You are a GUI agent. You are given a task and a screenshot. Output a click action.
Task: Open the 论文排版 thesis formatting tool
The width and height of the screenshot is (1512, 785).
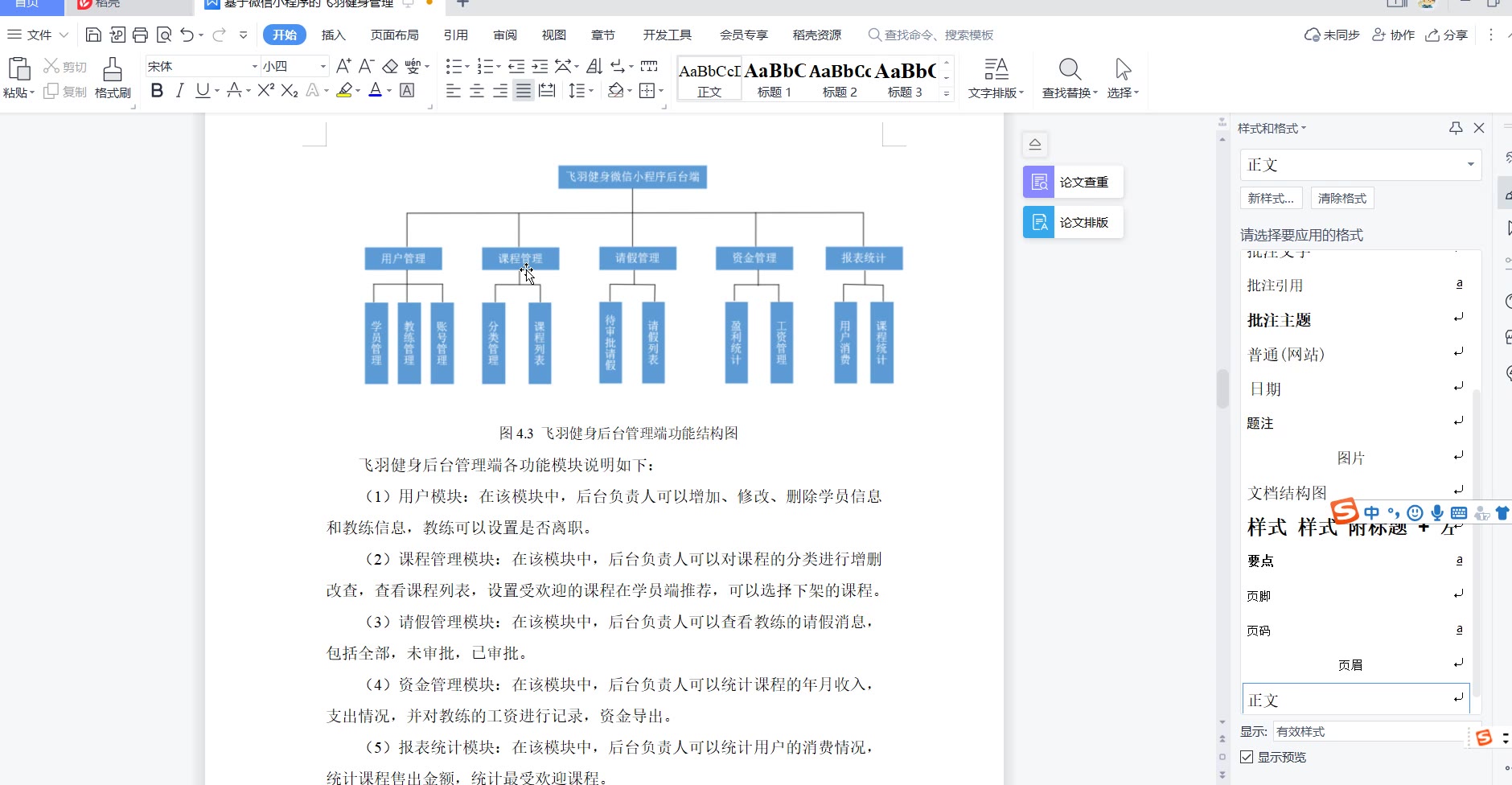(x=1073, y=222)
